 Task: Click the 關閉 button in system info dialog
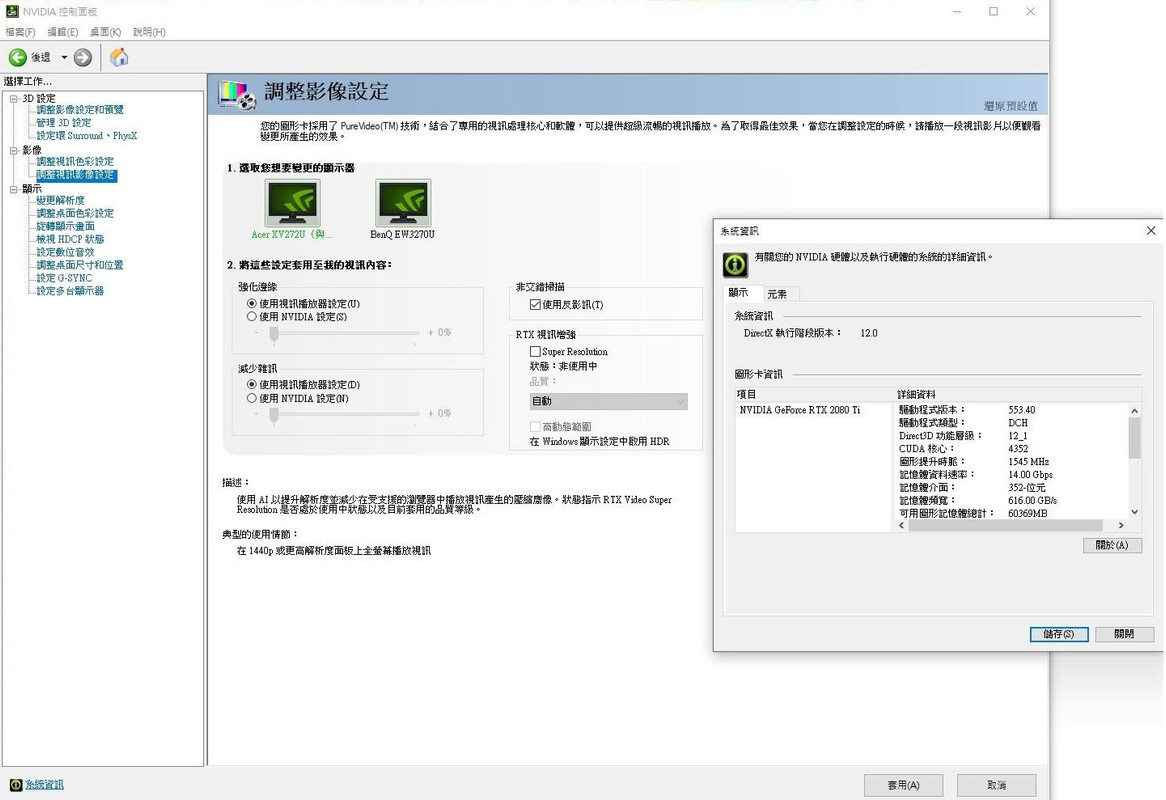point(1124,634)
